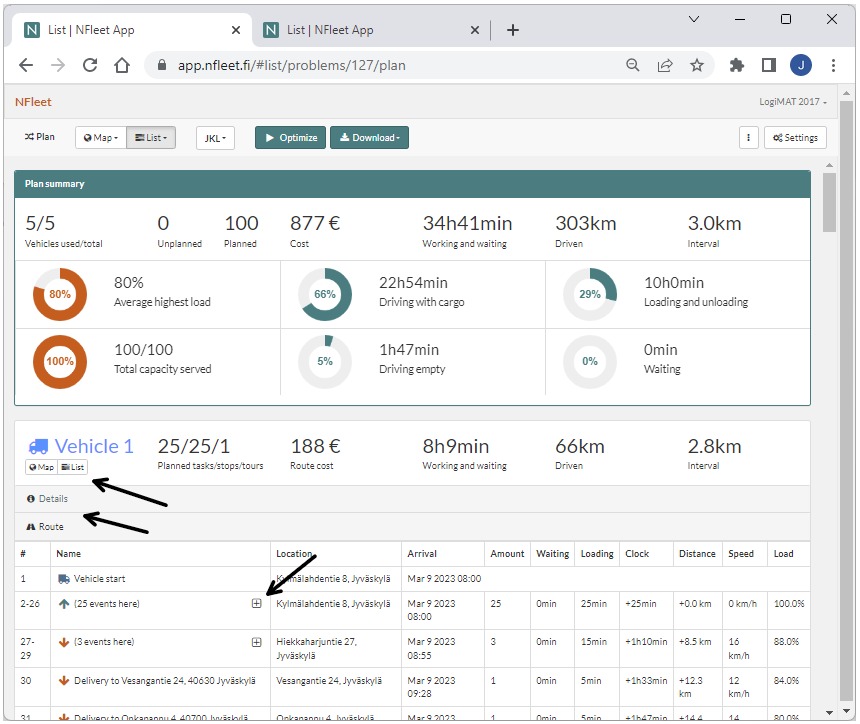Click the NFleet logo link
This screenshot has width=860, height=724.
(33, 102)
